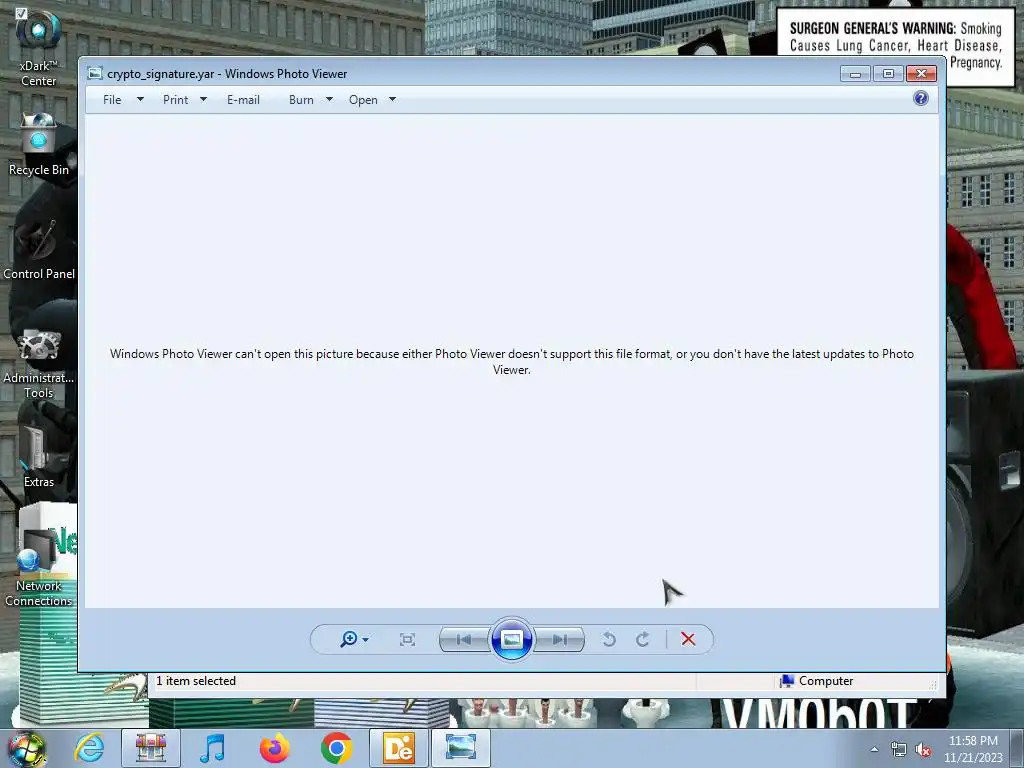Image resolution: width=1024 pixels, height=768 pixels.
Task: Launch Google Chrome from the taskbar
Action: click(336, 748)
